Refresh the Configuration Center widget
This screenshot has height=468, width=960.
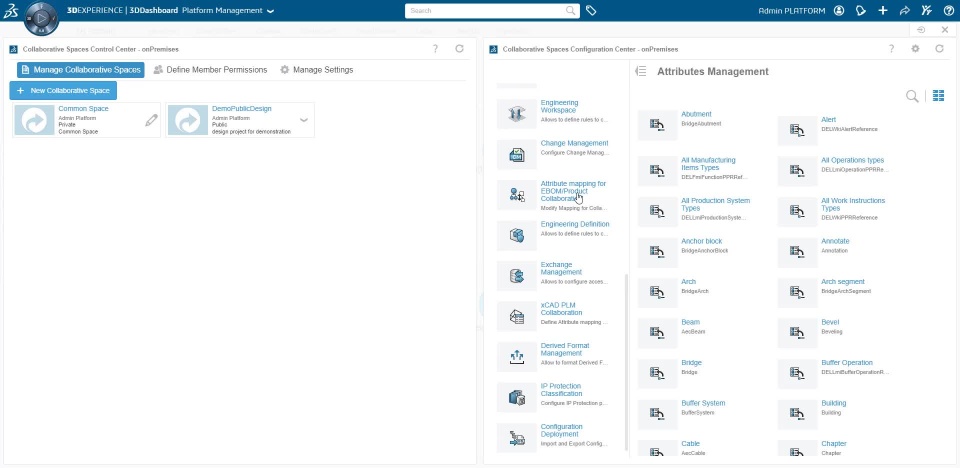pyautogui.click(x=939, y=49)
